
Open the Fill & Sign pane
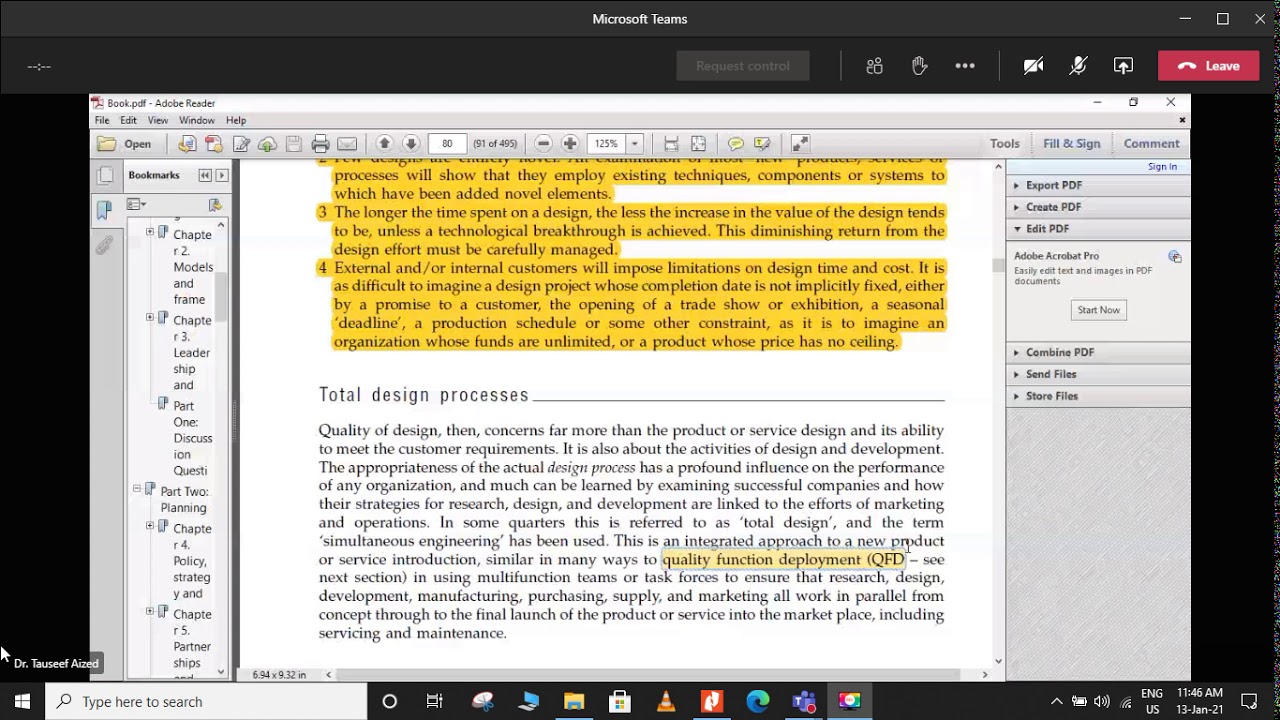coord(1071,143)
